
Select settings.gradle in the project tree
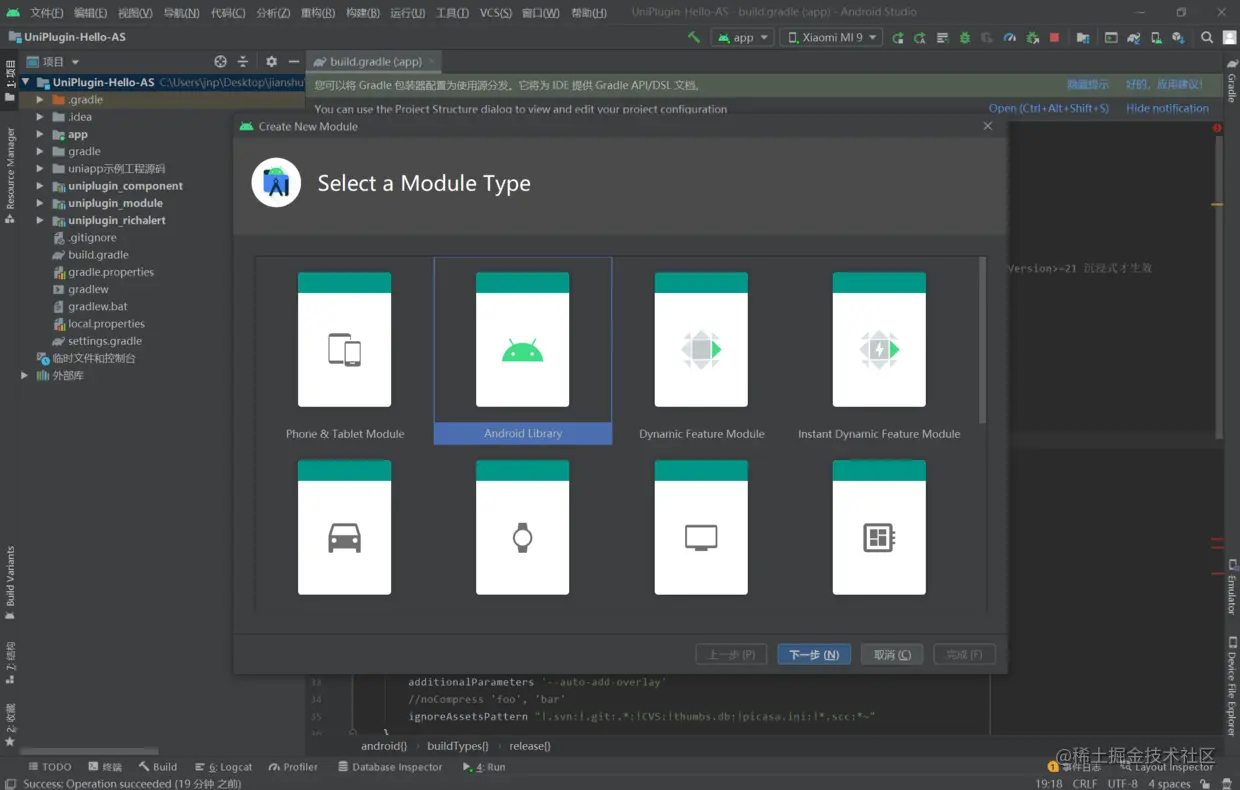[x=104, y=341]
